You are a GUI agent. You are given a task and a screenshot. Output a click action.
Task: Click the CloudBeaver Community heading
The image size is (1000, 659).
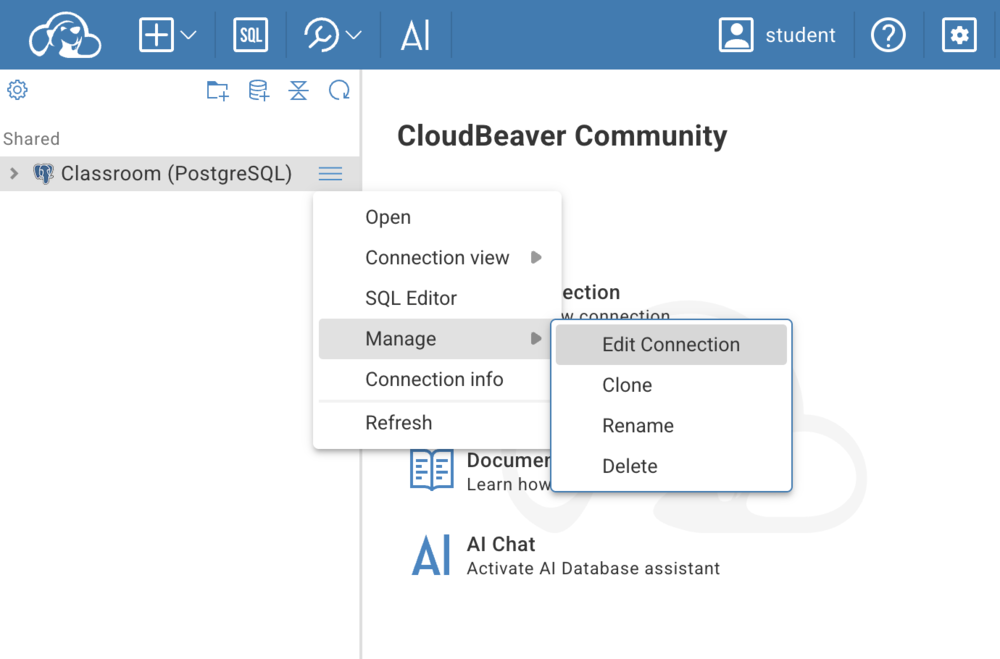[x=562, y=136]
